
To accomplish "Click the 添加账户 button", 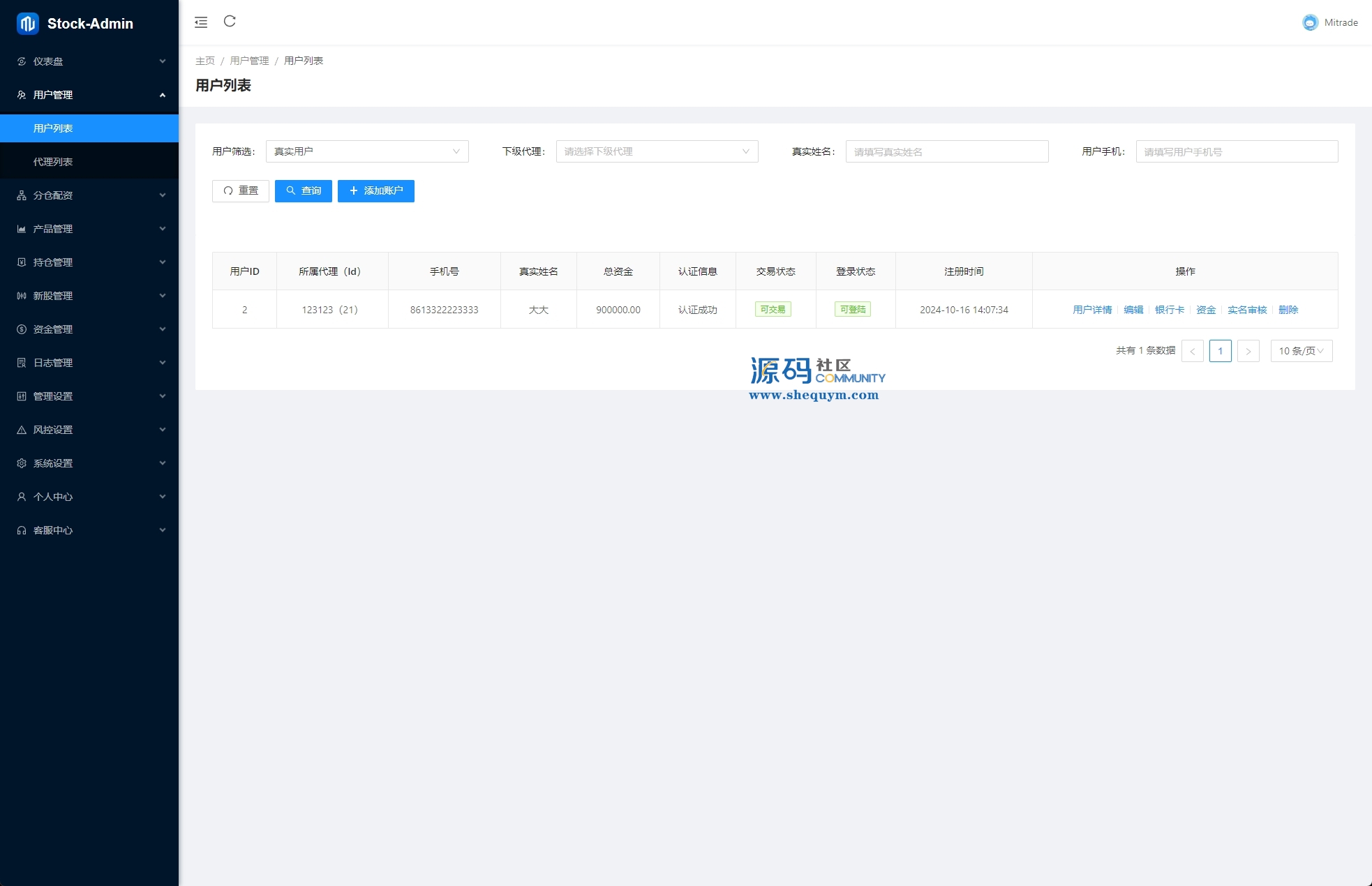I will pos(375,191).
